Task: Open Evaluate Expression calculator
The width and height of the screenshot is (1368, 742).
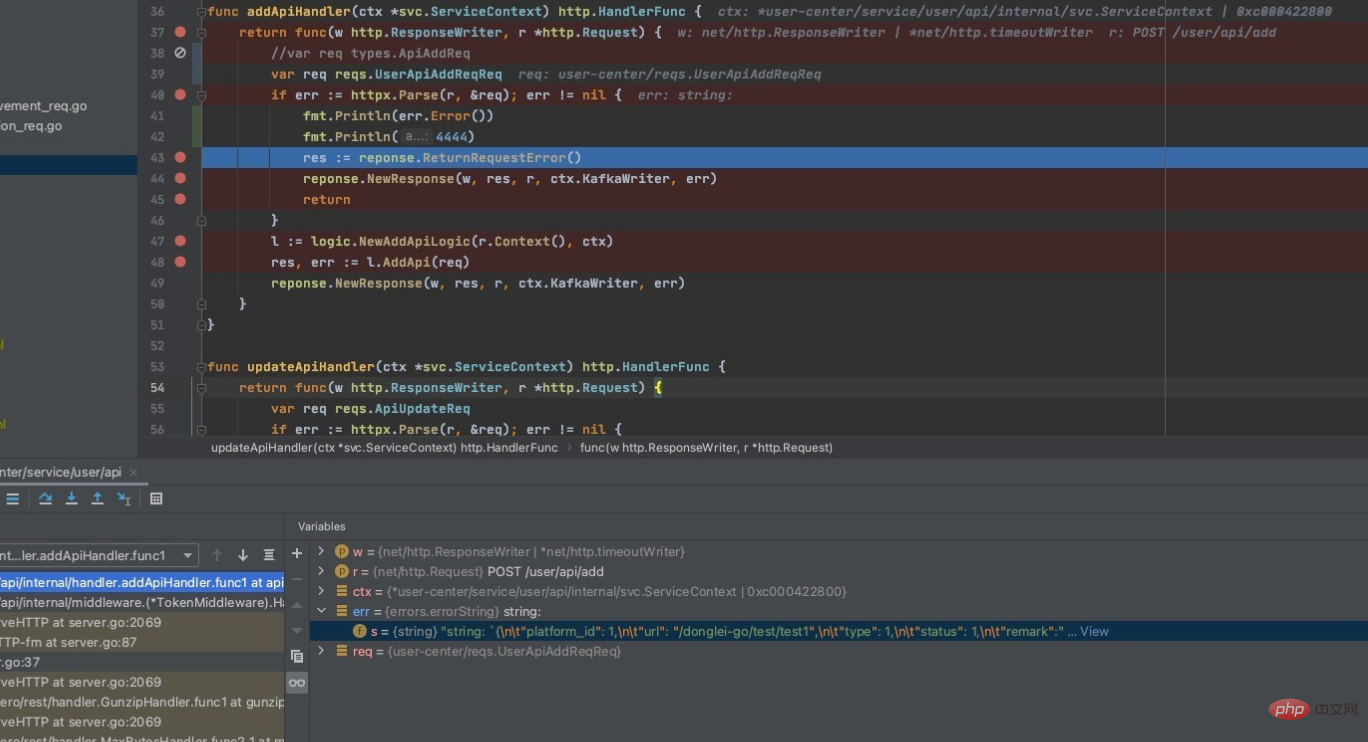Action: click(156, 498)
